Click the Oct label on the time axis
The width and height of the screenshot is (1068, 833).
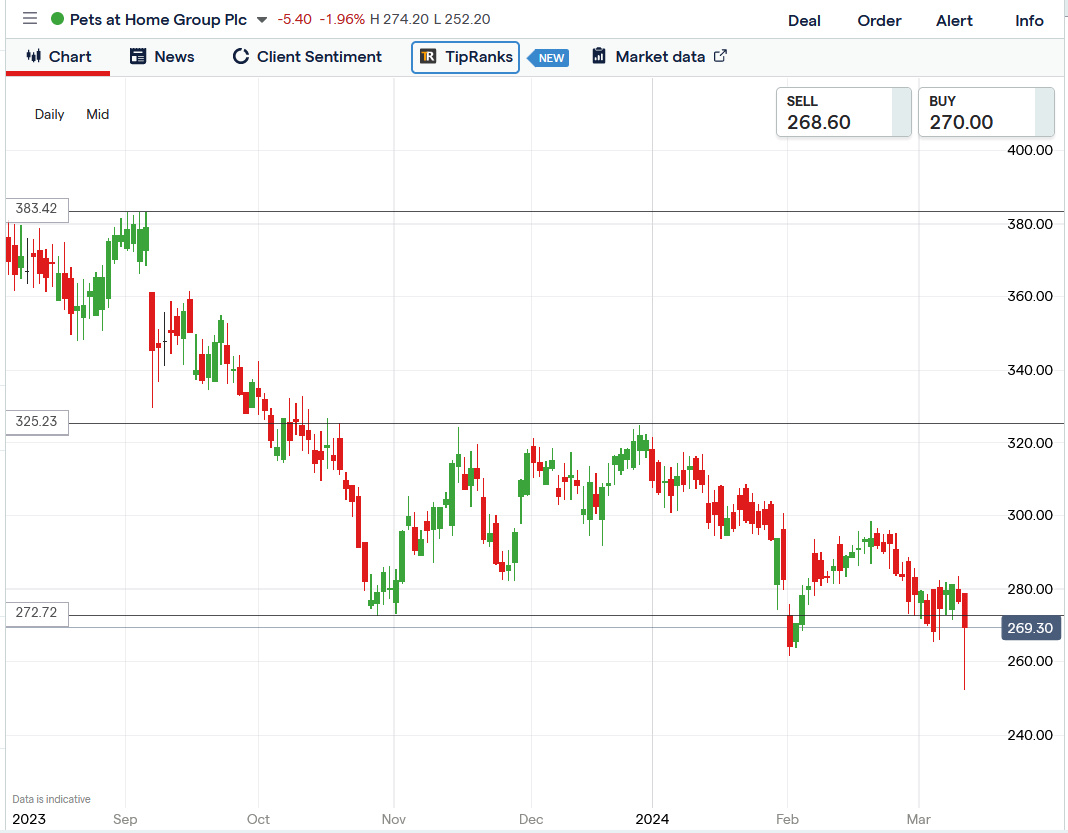(x=258, y=819)
